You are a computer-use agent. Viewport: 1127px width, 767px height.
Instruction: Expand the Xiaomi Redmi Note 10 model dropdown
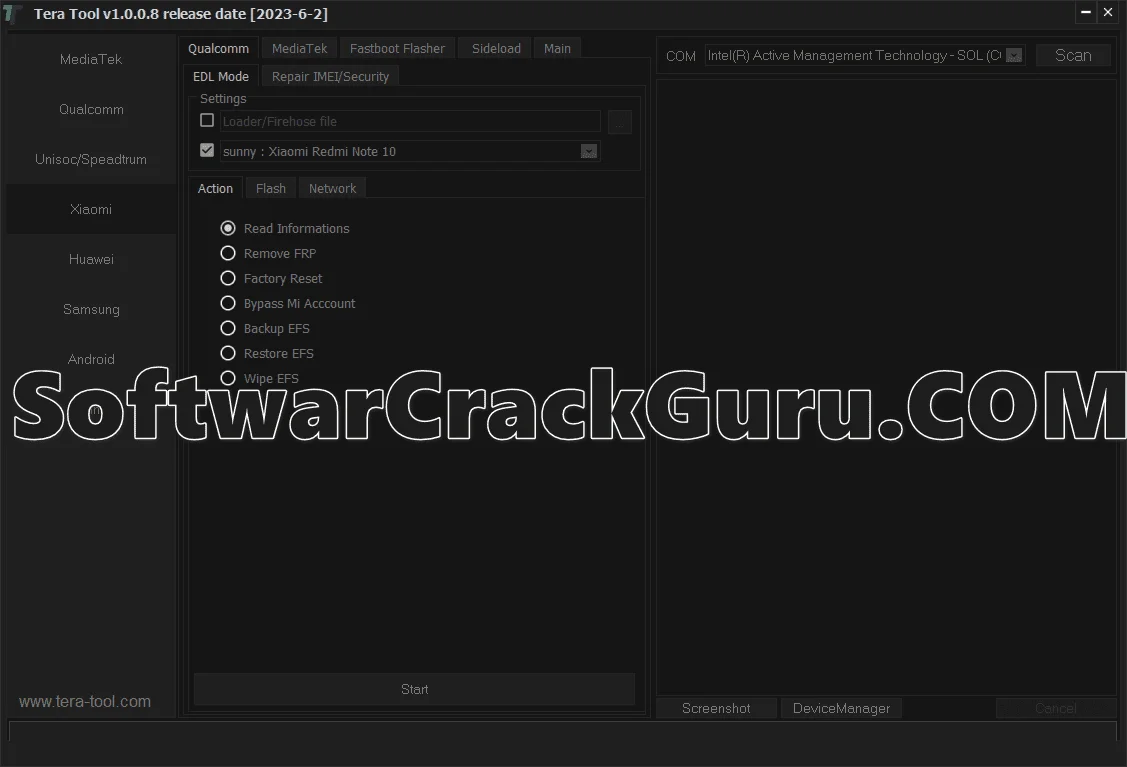click(589, 152)
